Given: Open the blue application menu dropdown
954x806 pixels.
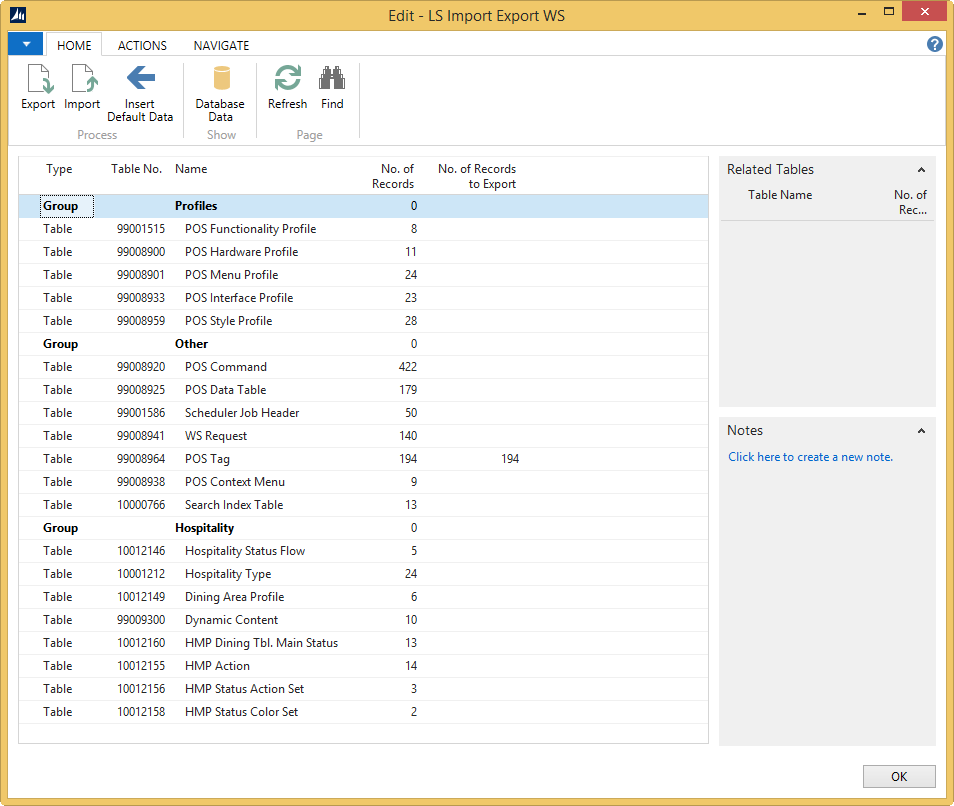Looking at the screenshot, I should (x=26, y=44).
